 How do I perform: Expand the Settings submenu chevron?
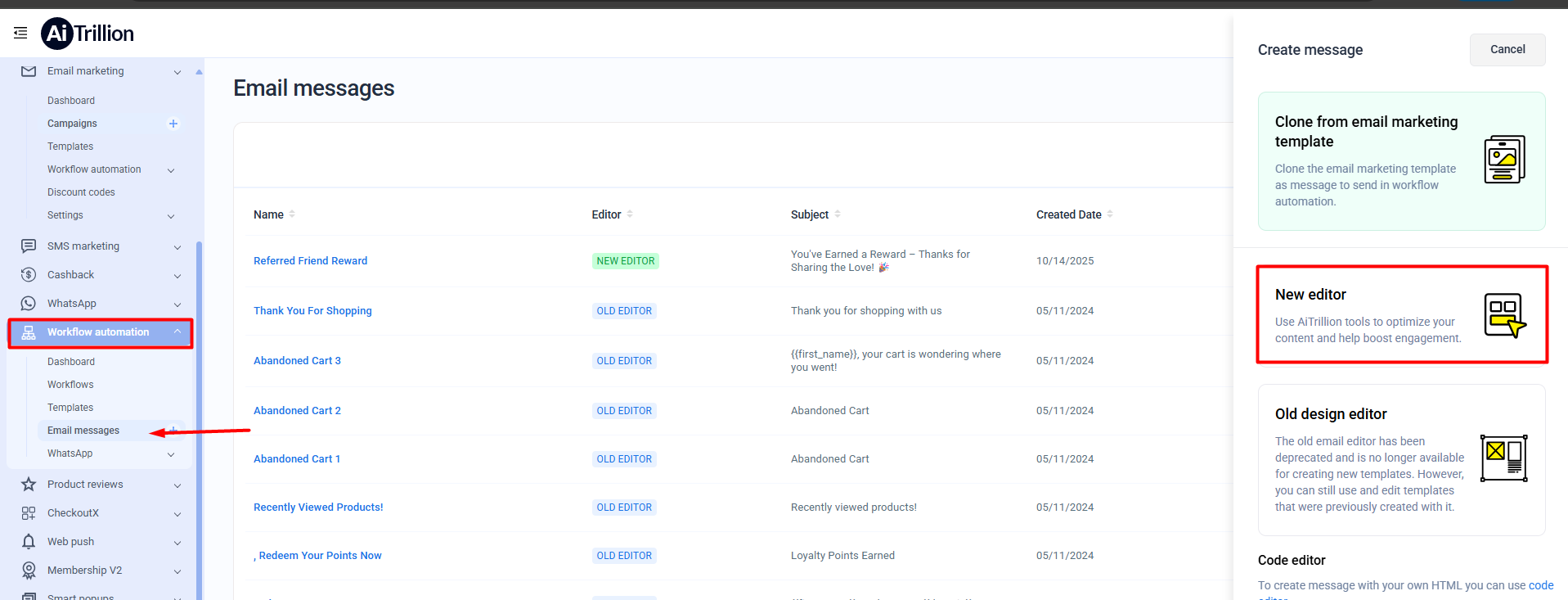click(x=171, y=216)
